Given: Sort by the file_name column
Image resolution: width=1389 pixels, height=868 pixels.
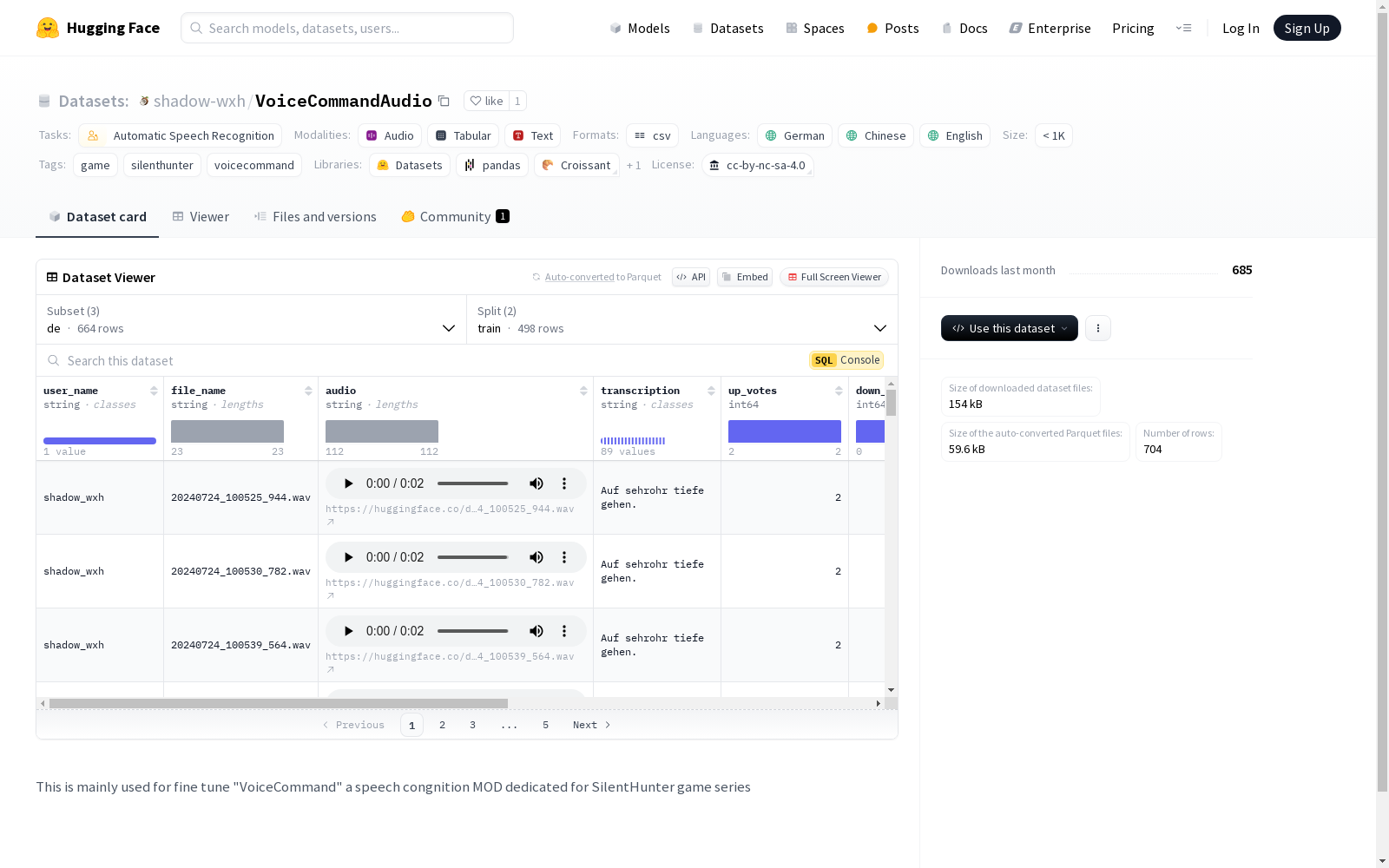Looking at the screenshot, I should point(308,391).
